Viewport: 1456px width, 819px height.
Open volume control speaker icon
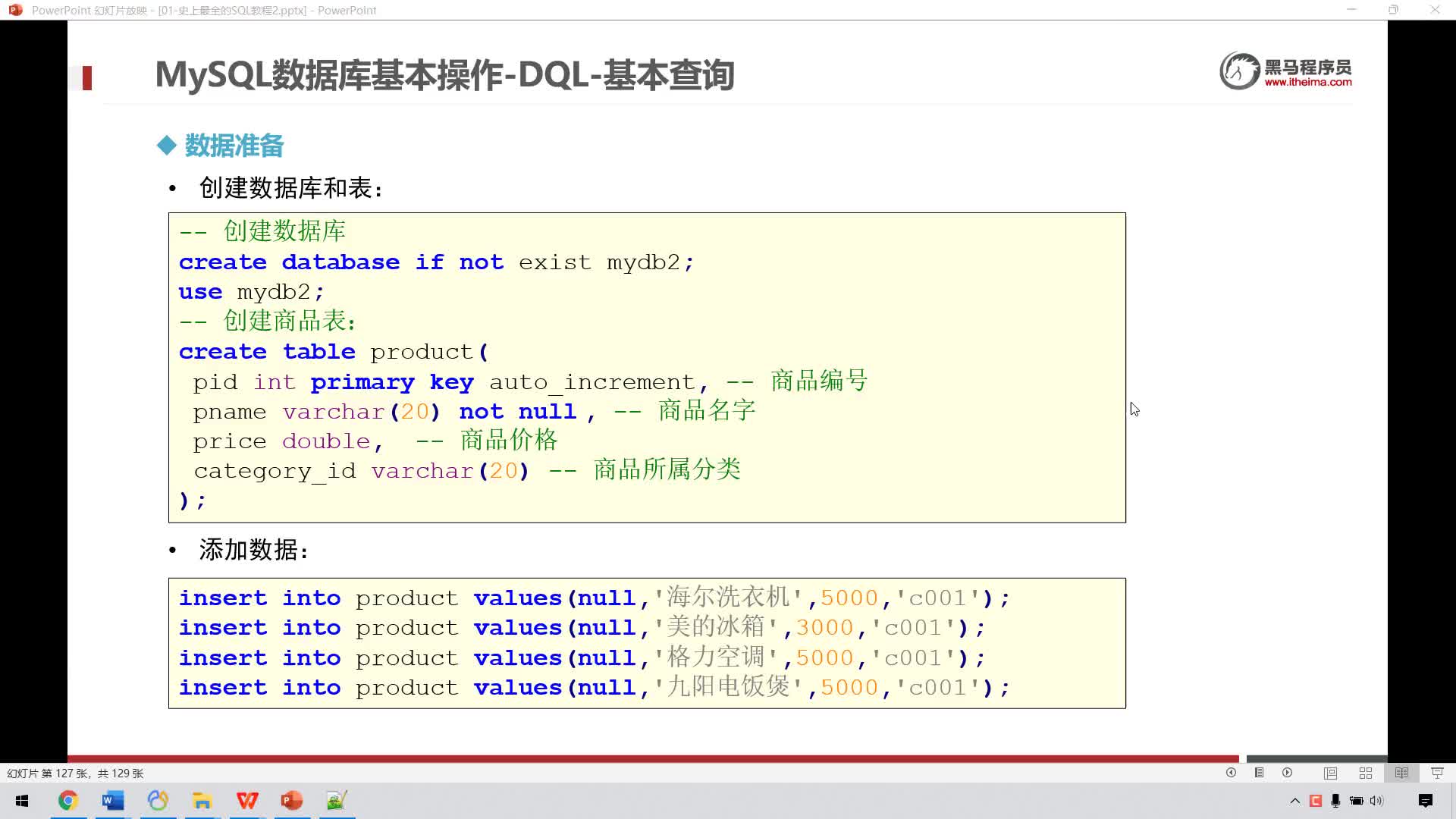(1377, 801)
